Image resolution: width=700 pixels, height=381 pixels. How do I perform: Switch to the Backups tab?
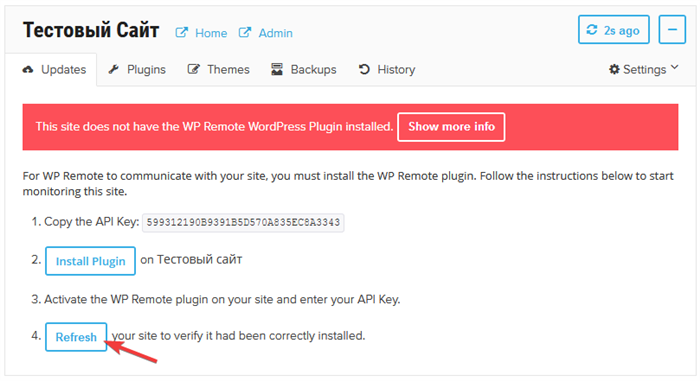(304, 70)
